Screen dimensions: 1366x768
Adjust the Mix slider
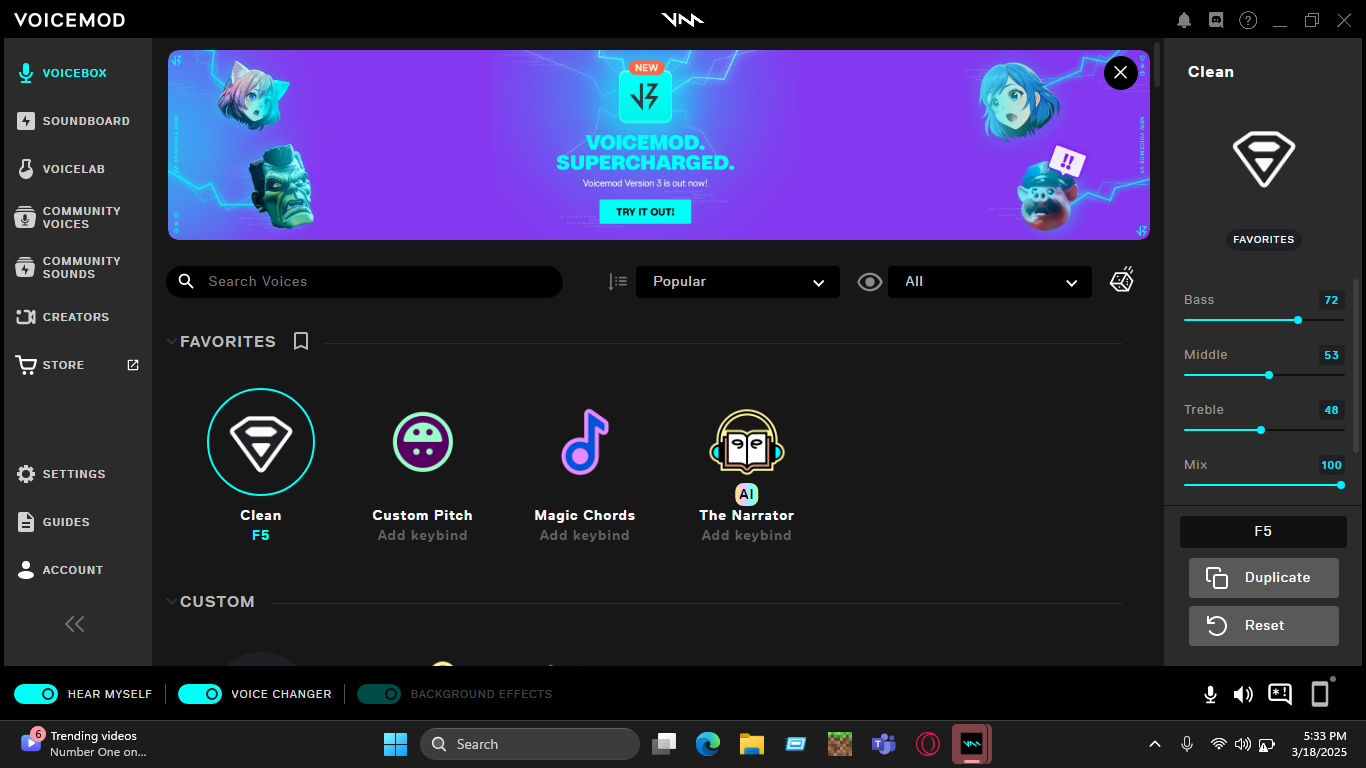1264,485
